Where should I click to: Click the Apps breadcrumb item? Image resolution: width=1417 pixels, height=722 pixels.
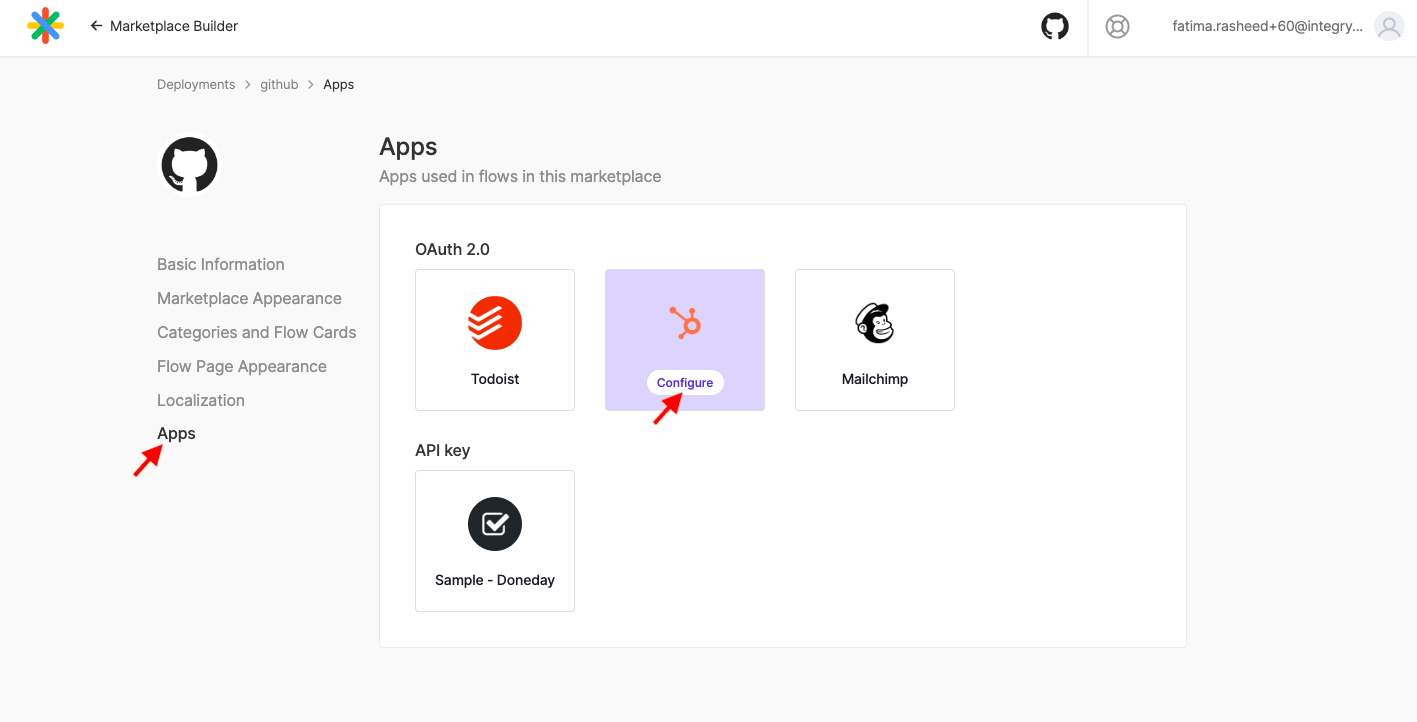[x=338, y=85]
